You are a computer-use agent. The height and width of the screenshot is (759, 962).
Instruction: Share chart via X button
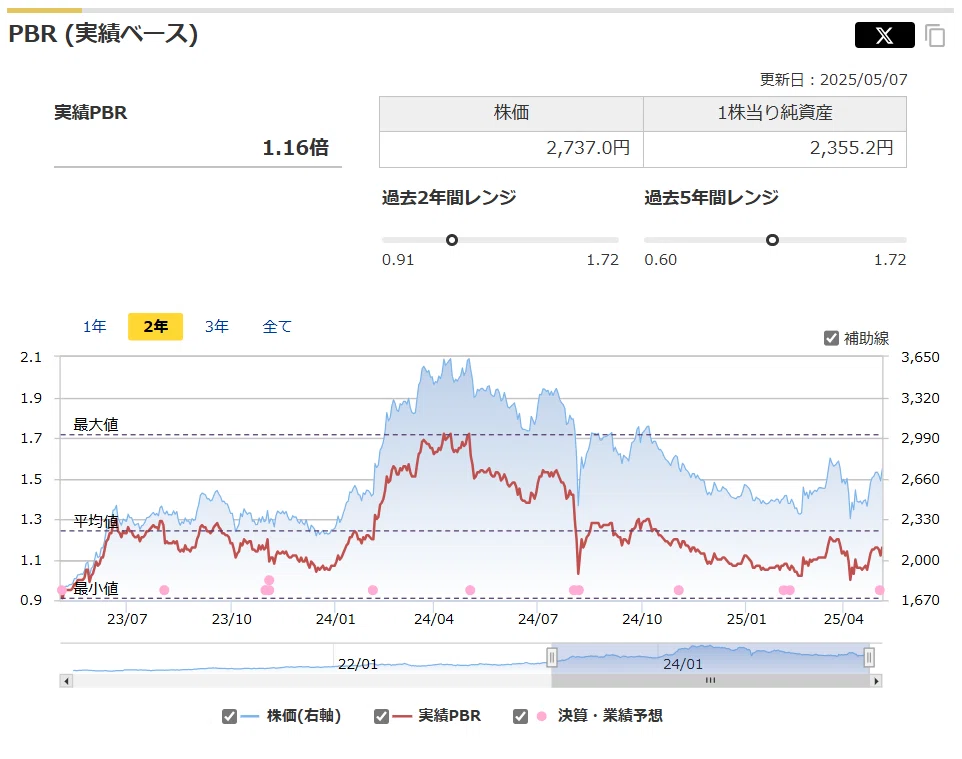[884, 35]
